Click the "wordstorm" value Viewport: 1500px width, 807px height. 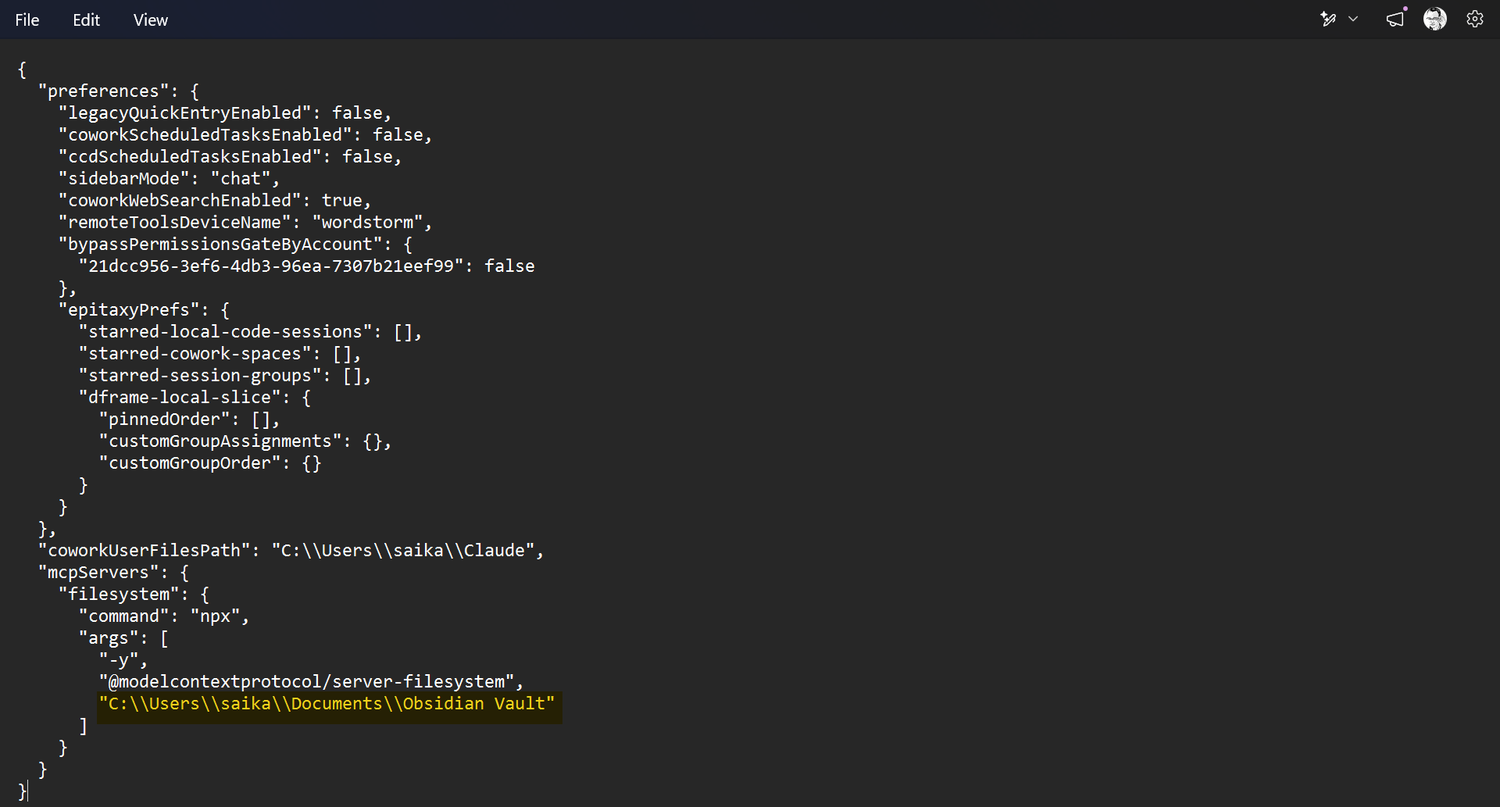367,222
